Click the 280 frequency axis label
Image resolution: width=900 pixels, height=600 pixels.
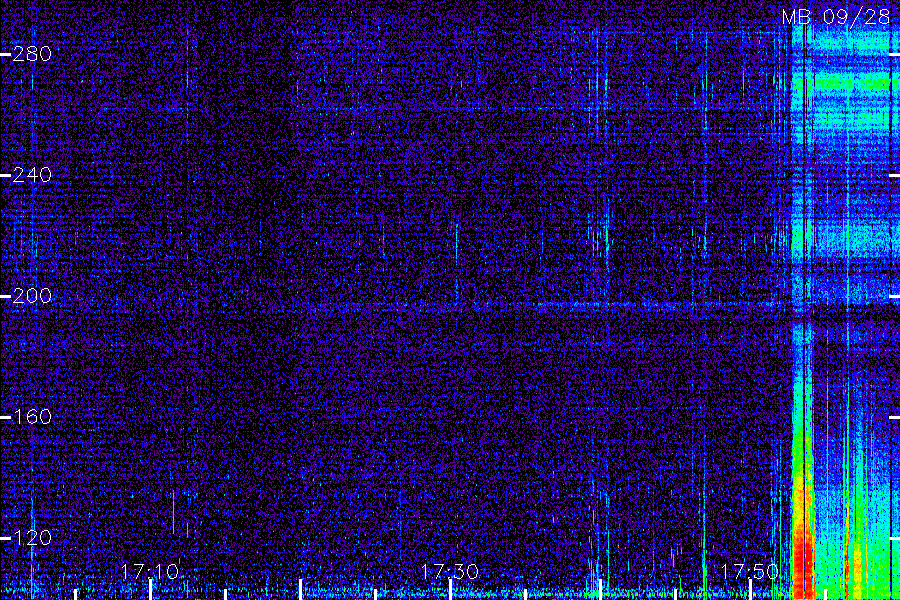click(32, 54)
